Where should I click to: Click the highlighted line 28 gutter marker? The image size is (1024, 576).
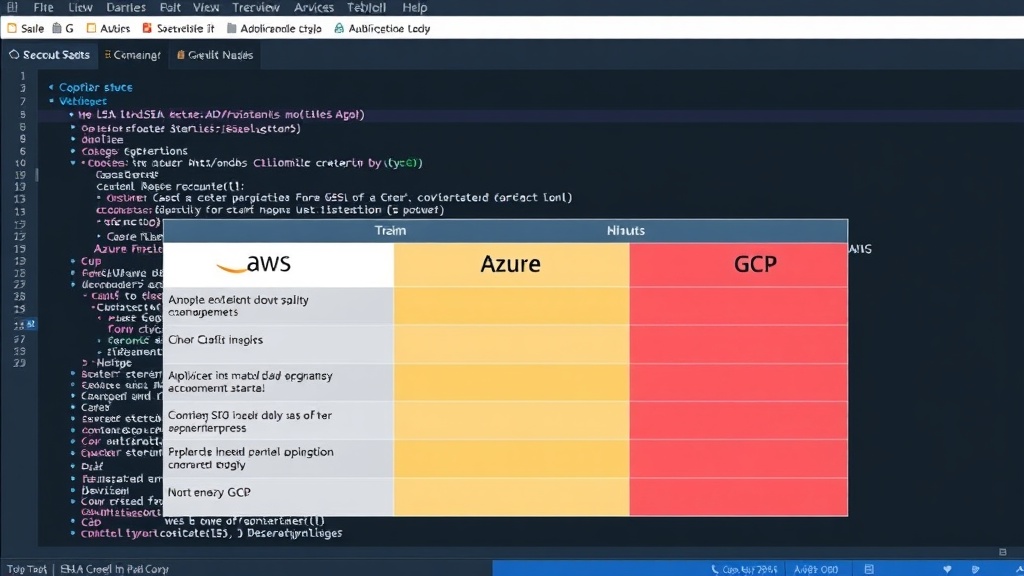(x=30, y=324)
